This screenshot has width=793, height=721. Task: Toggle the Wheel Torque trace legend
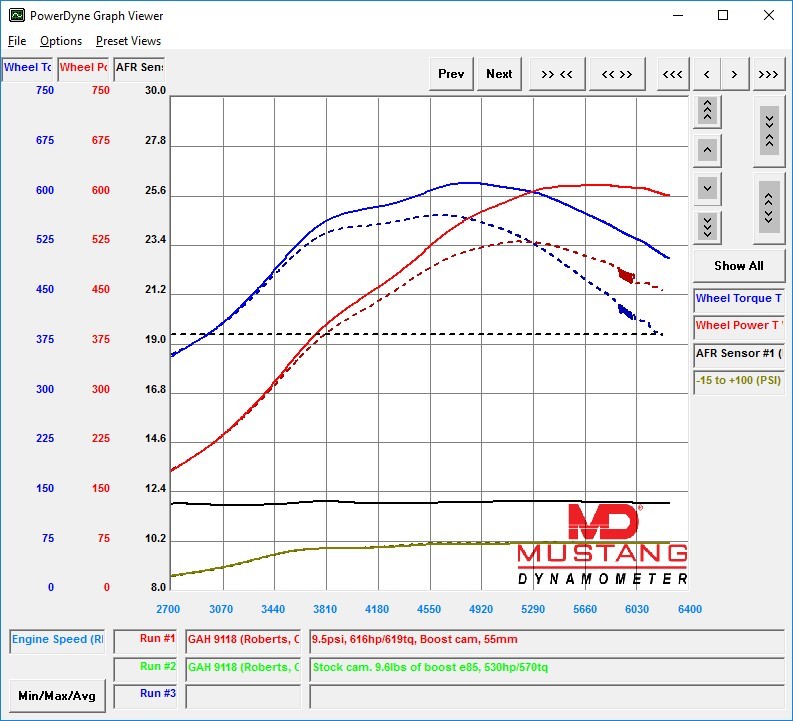[x=738, y=298]
